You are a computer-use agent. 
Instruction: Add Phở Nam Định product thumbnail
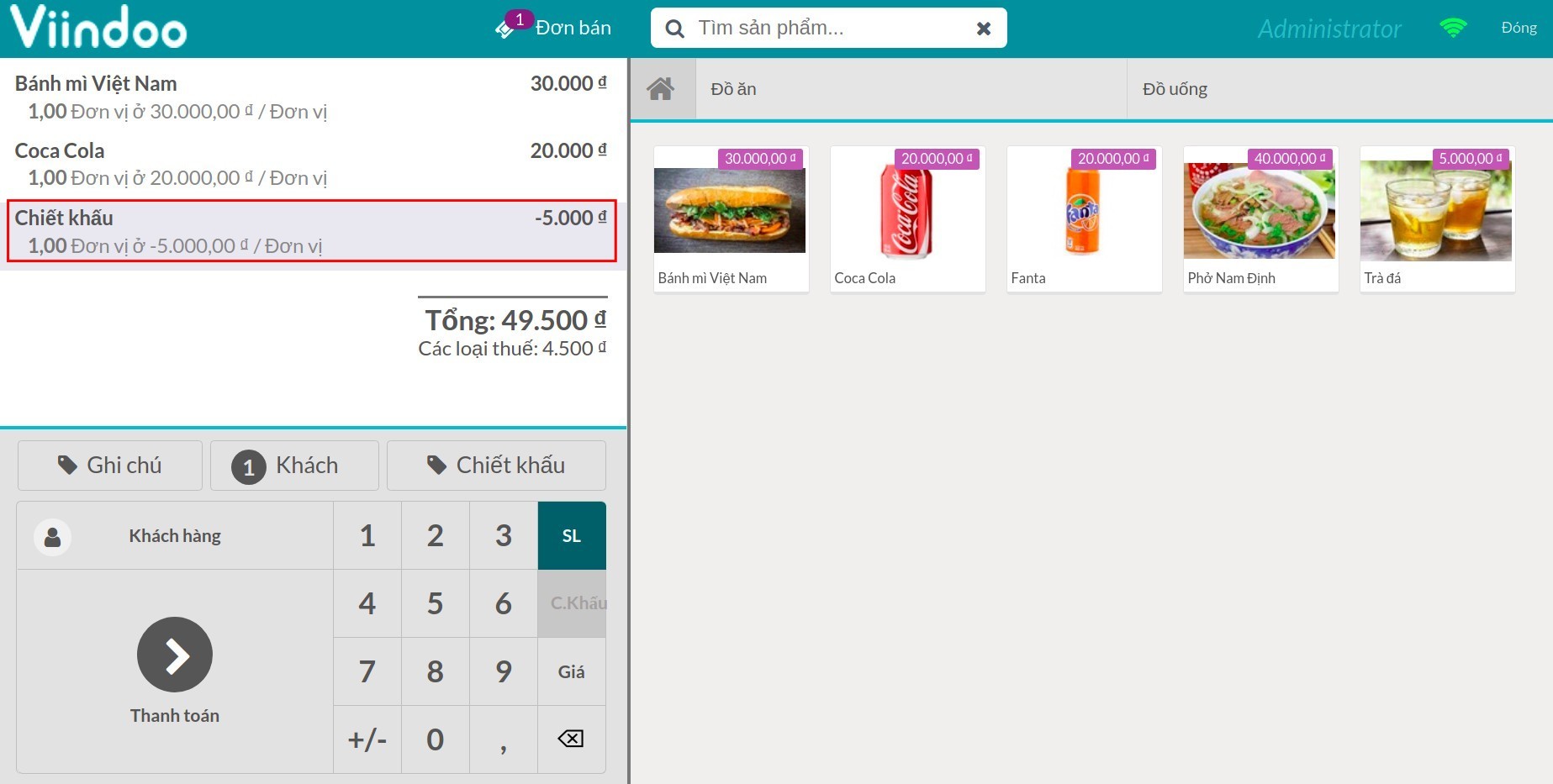[x=1260, y=218]
